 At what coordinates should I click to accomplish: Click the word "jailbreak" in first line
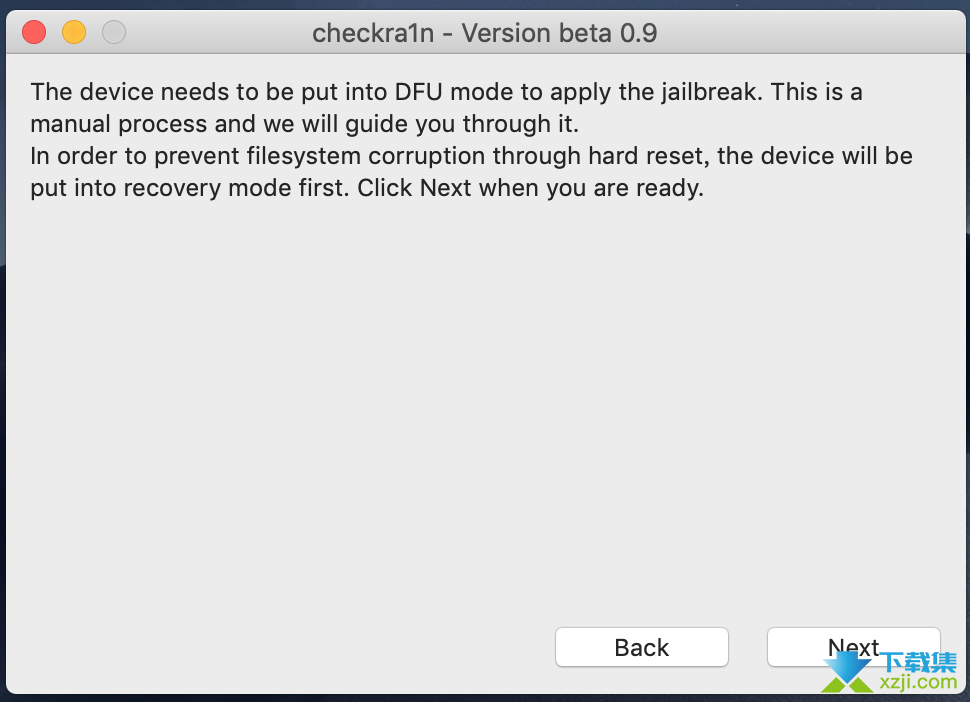tap(709, 92)
